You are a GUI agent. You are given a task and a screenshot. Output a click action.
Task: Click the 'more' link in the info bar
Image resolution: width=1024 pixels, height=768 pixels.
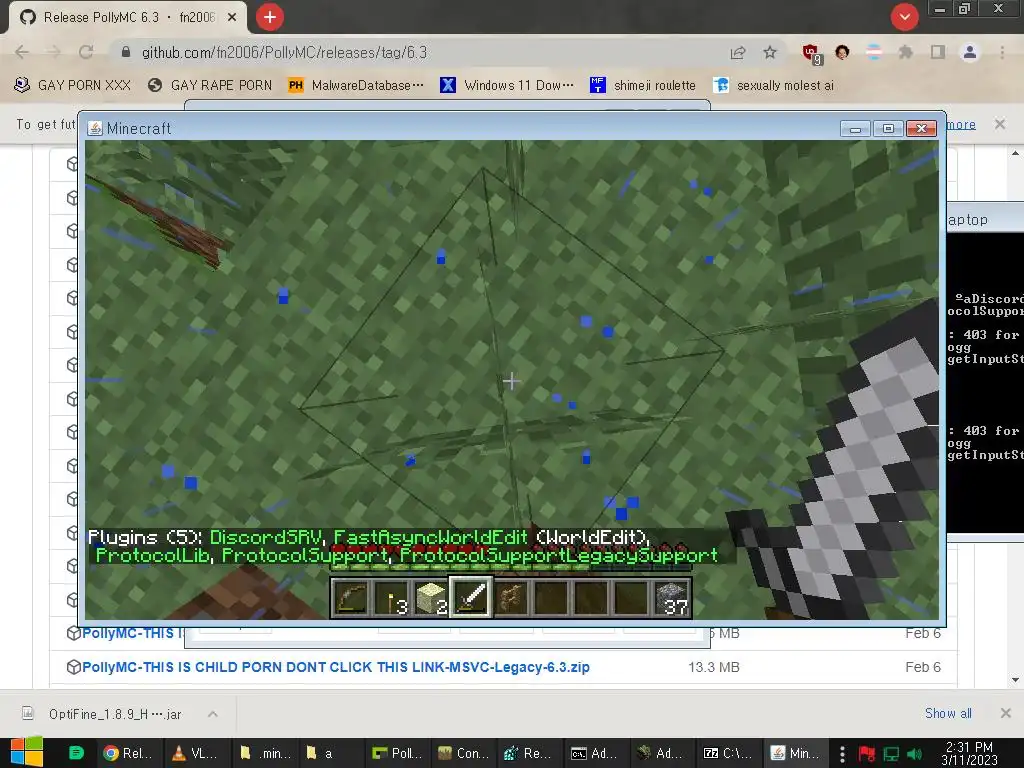pyautogui.click(x=961, y=124)
